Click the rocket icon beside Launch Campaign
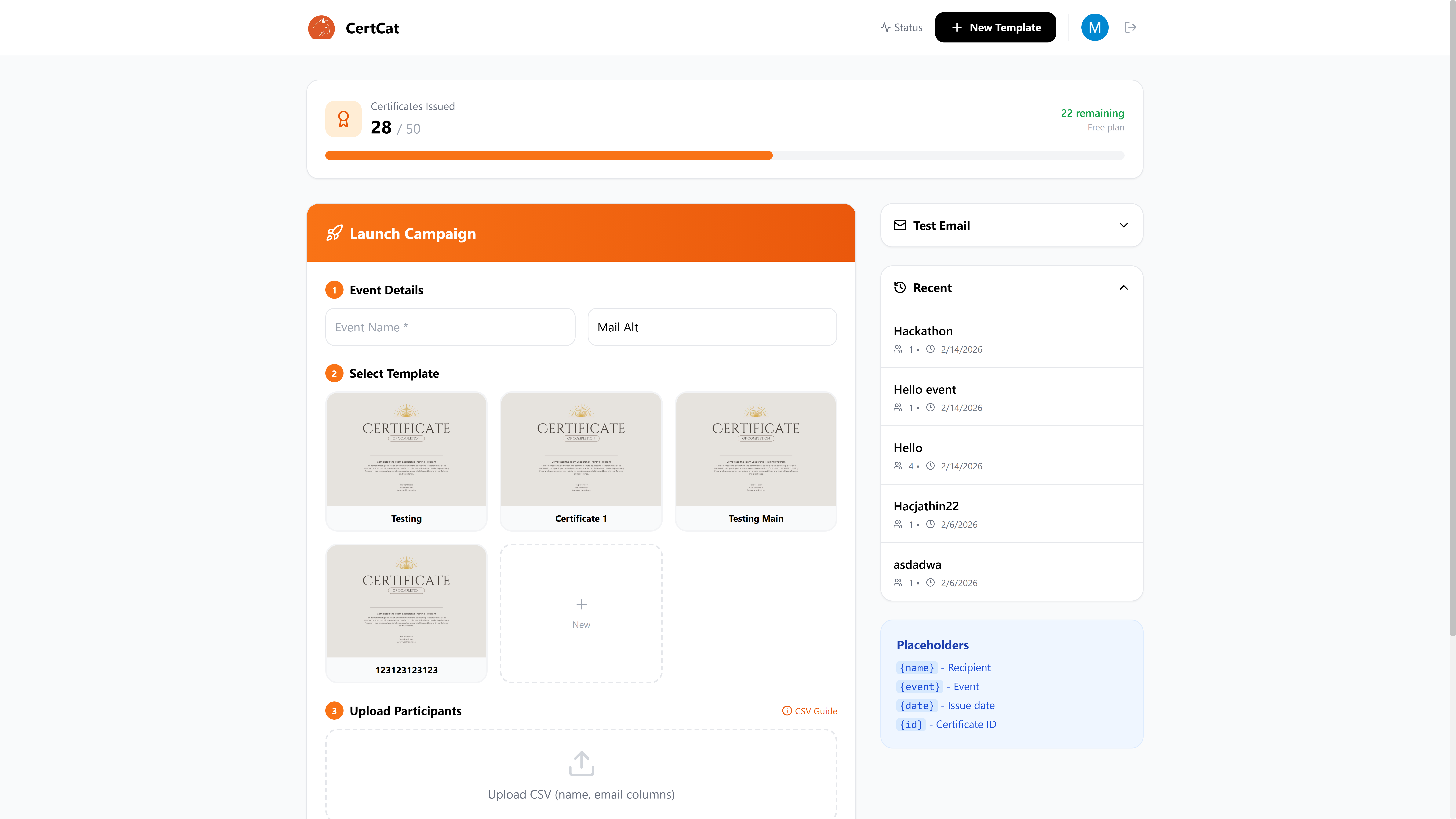 click(334, 233)
